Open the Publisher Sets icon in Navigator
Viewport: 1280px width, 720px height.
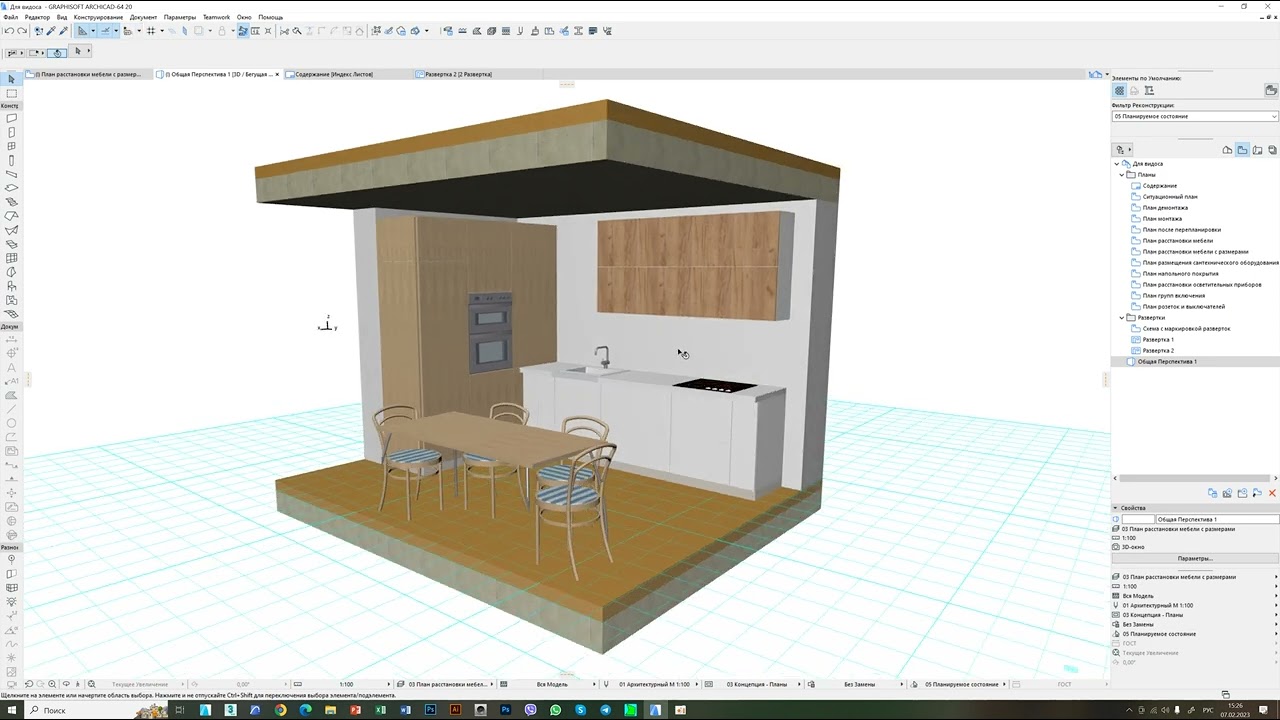pyautogui.click(x=1272, y=150)
